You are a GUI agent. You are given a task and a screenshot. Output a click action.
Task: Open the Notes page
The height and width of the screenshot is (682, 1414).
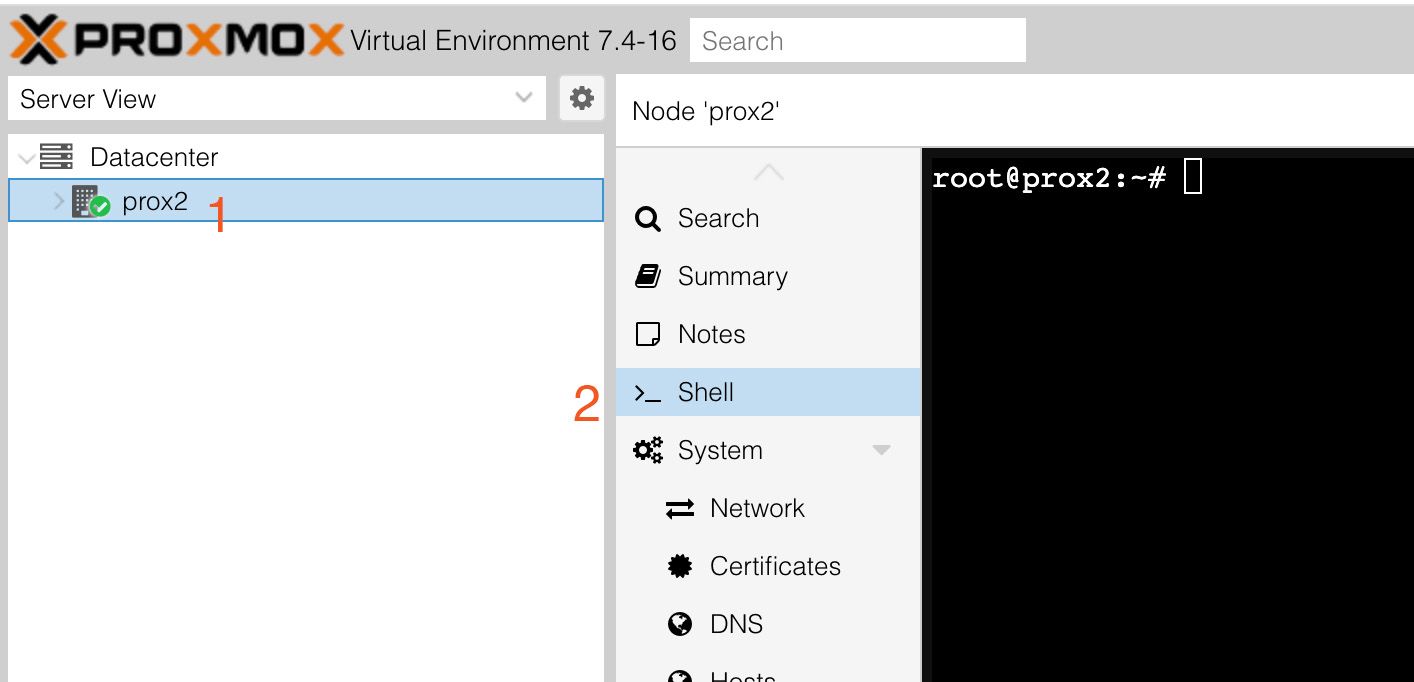pyautogui.click(x=768, y=334)
